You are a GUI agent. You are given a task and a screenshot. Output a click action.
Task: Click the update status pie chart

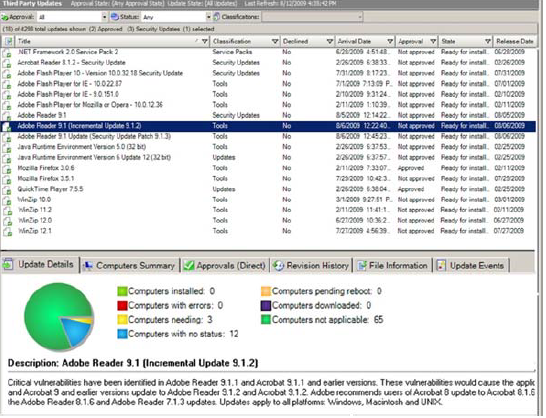59,317
